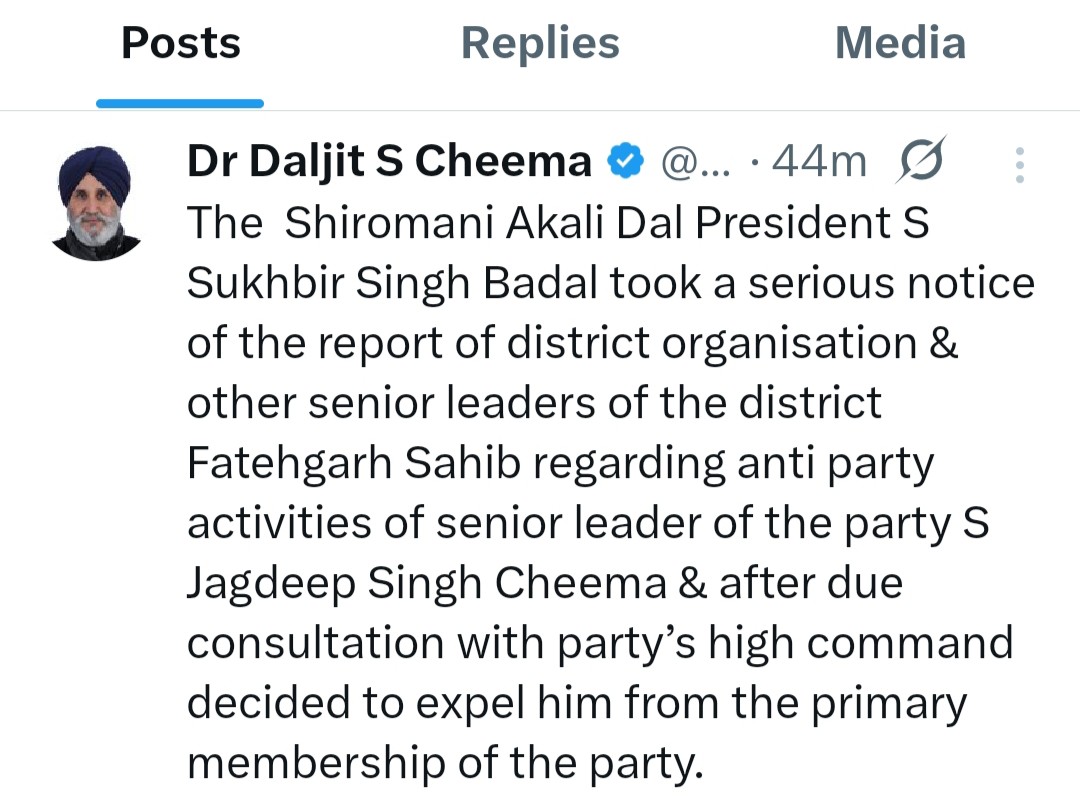Click the line "of the report of district organisation"

(550, 344)
